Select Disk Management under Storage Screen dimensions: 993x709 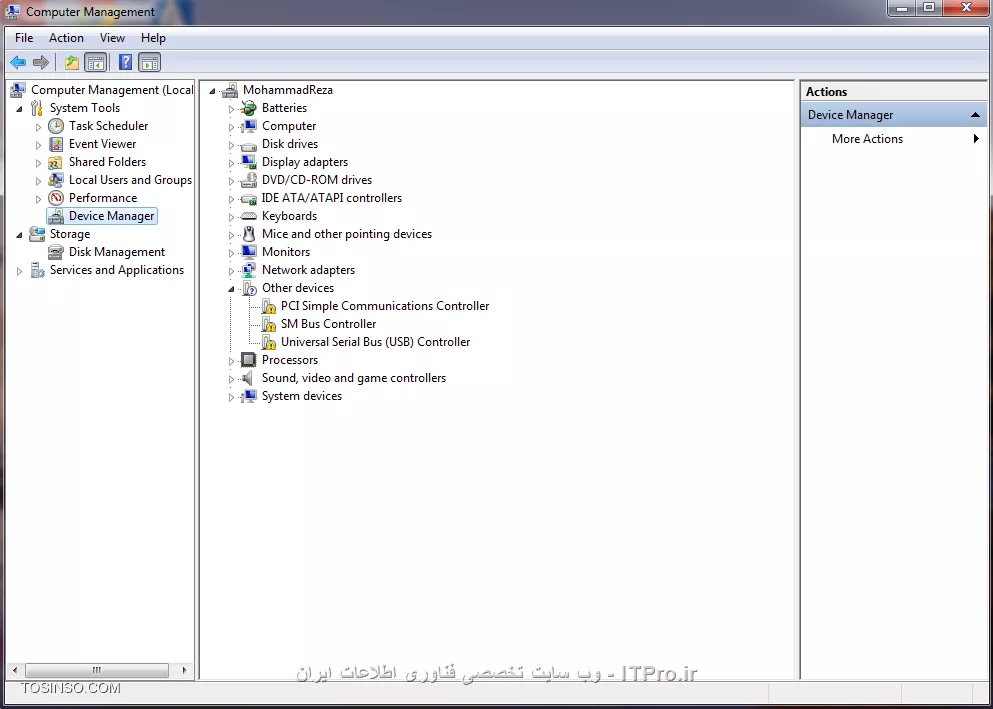point(117,252)
